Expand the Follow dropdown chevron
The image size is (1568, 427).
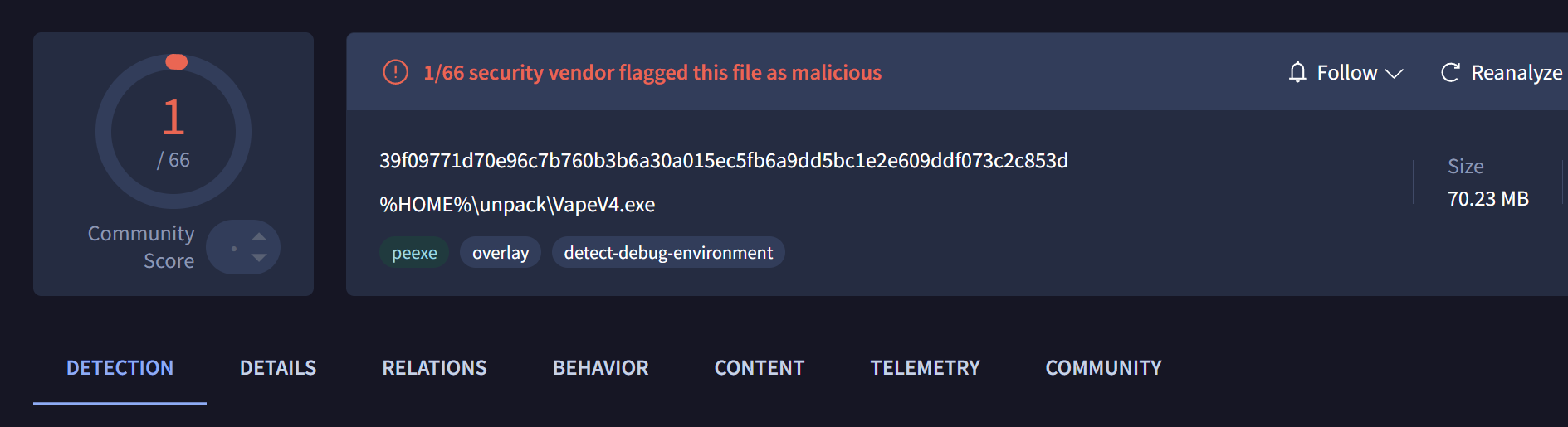coord(1395,73)
